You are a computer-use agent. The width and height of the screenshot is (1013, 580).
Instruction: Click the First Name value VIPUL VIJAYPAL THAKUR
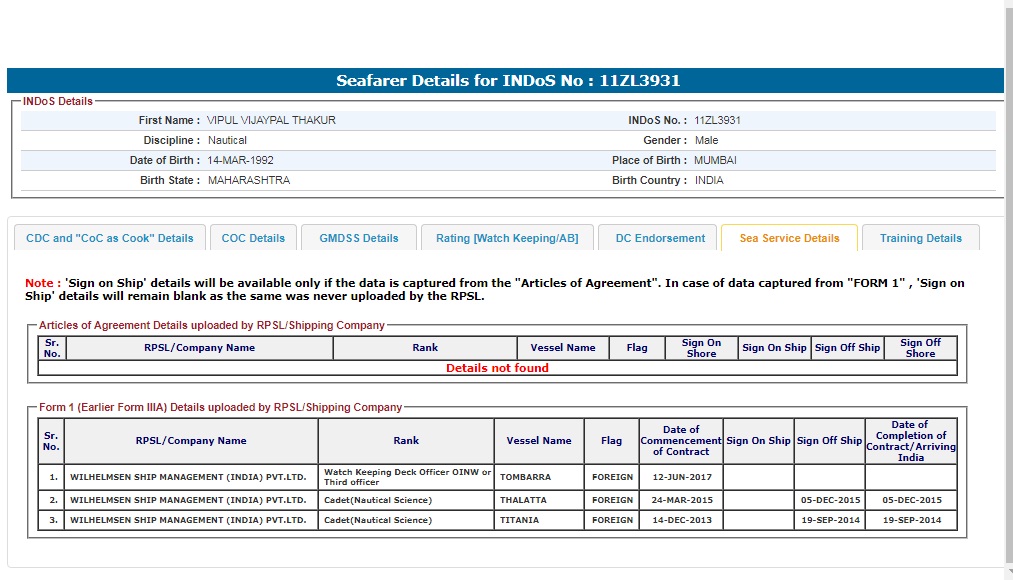271,120
